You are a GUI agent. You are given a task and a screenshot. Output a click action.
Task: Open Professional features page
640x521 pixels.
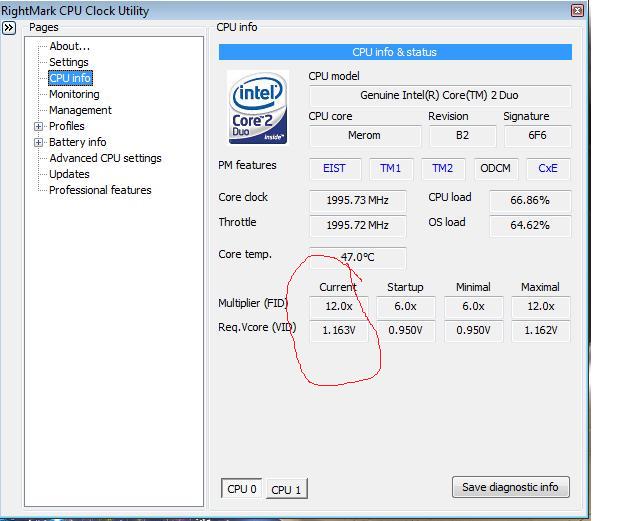pos(100,190)
